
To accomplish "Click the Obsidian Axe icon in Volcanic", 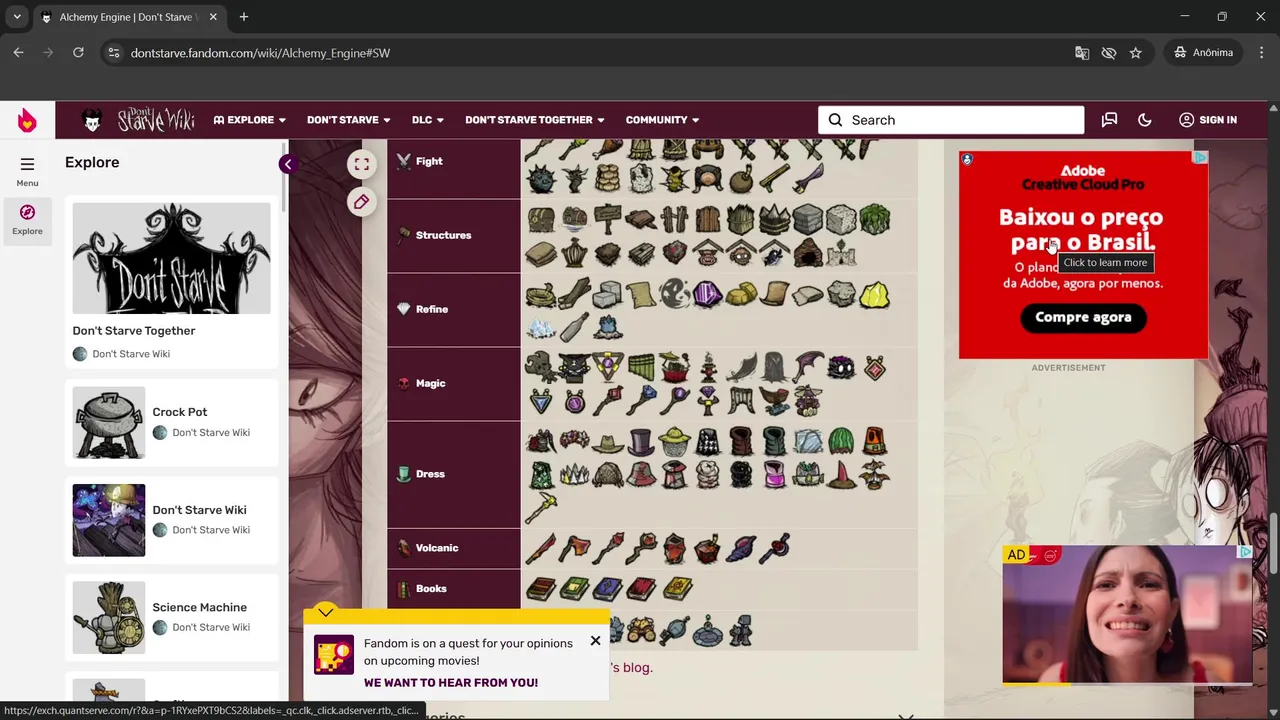I will point(575,548).
